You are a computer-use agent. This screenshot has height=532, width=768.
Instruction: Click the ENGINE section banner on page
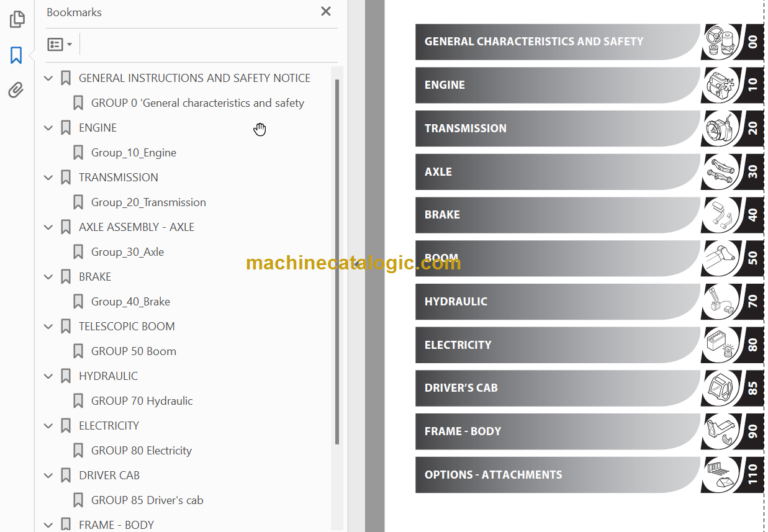pos(558,85)
